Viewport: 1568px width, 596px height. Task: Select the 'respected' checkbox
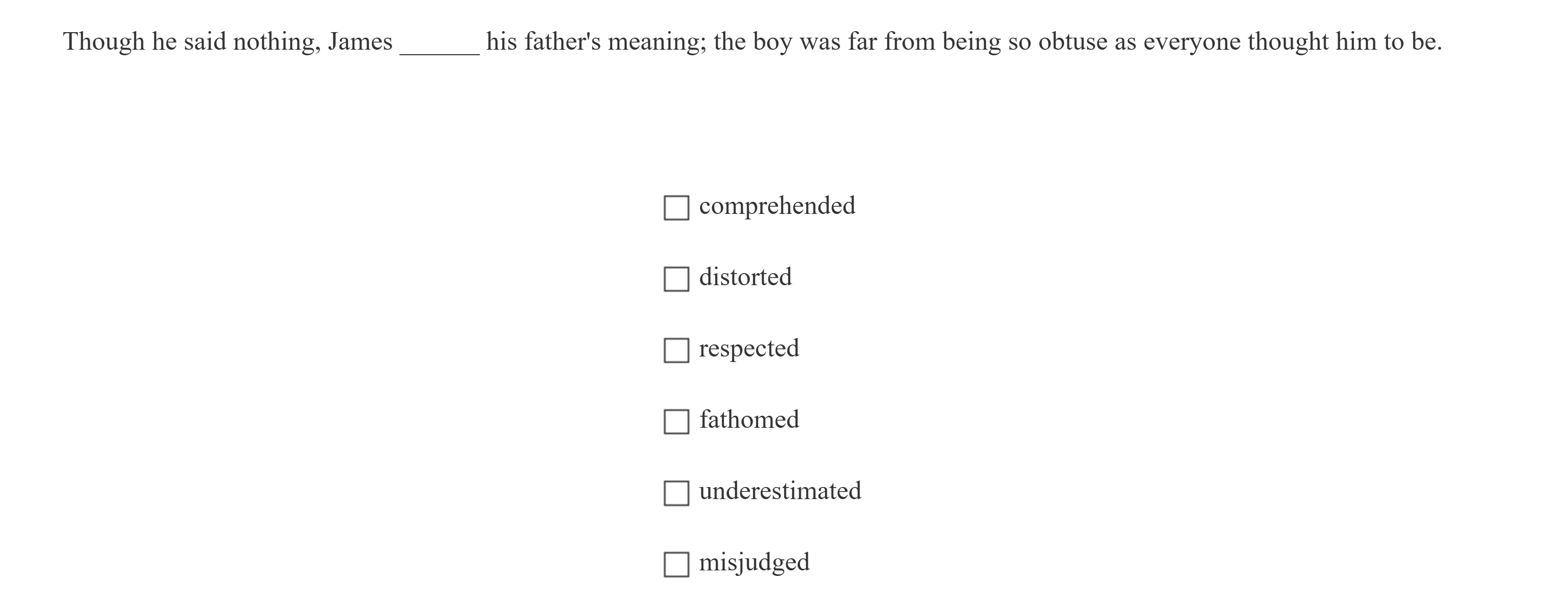[676, 350]
